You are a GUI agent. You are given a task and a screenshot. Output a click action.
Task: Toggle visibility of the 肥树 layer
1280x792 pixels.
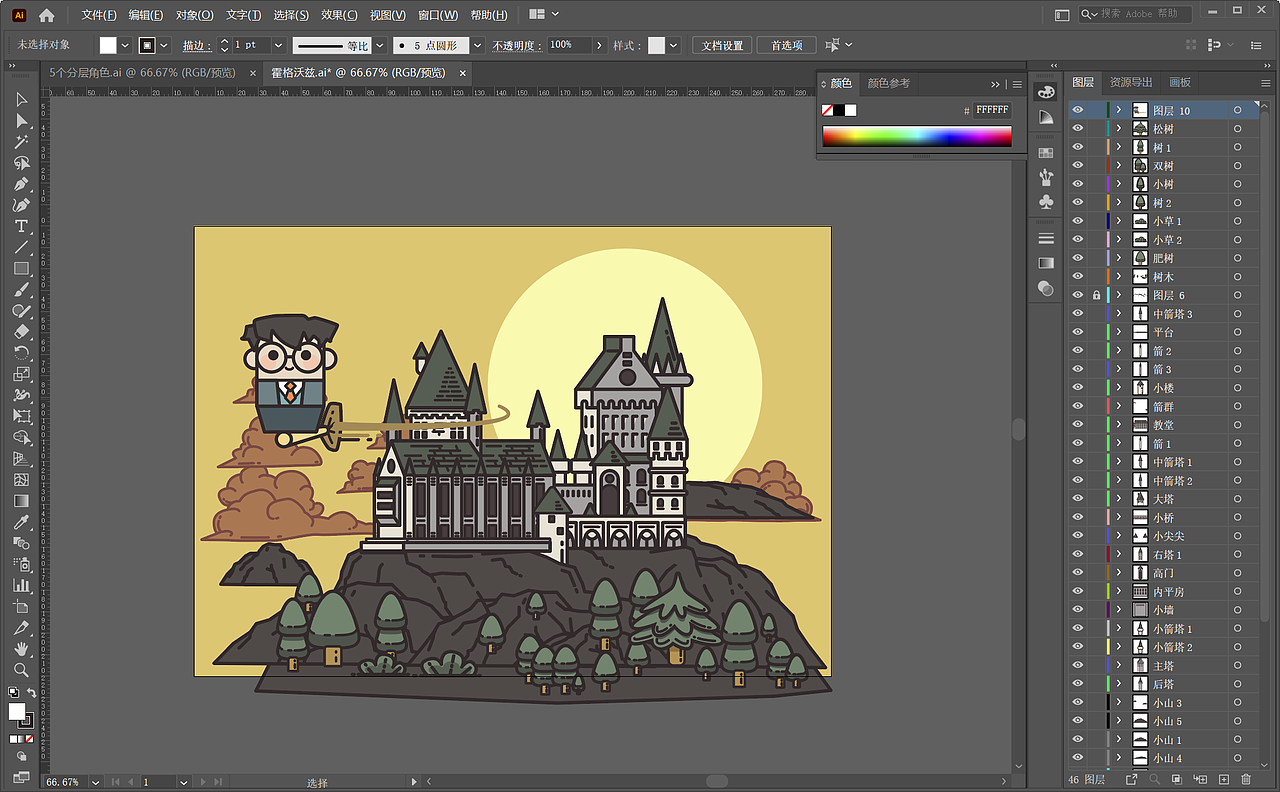1078,258
